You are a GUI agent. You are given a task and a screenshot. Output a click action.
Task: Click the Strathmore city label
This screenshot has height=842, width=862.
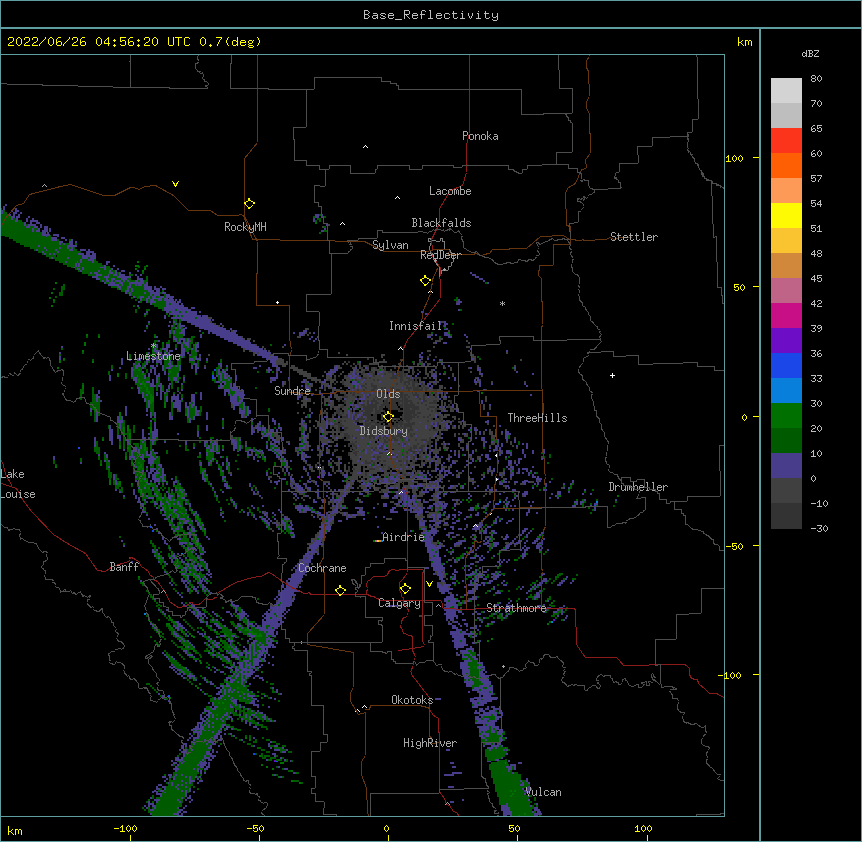click(516, 608)
